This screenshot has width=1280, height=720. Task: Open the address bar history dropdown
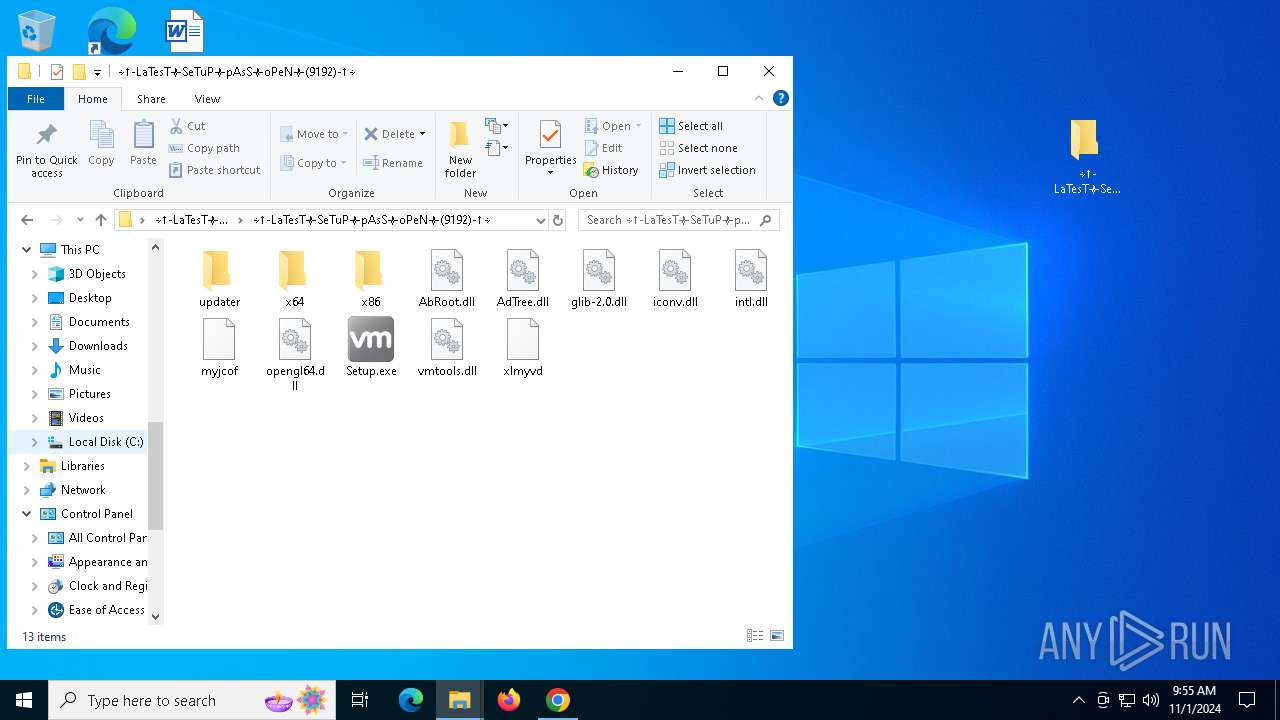coord(540,220)
